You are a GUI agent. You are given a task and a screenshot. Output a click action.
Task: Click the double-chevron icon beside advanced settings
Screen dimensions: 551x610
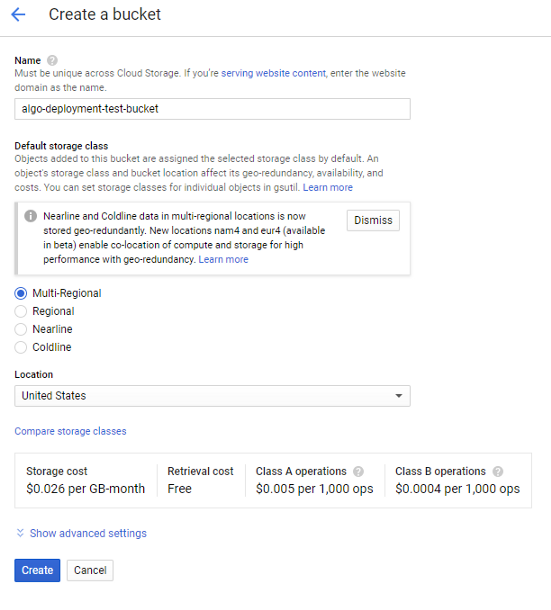[x=20, y=533]
